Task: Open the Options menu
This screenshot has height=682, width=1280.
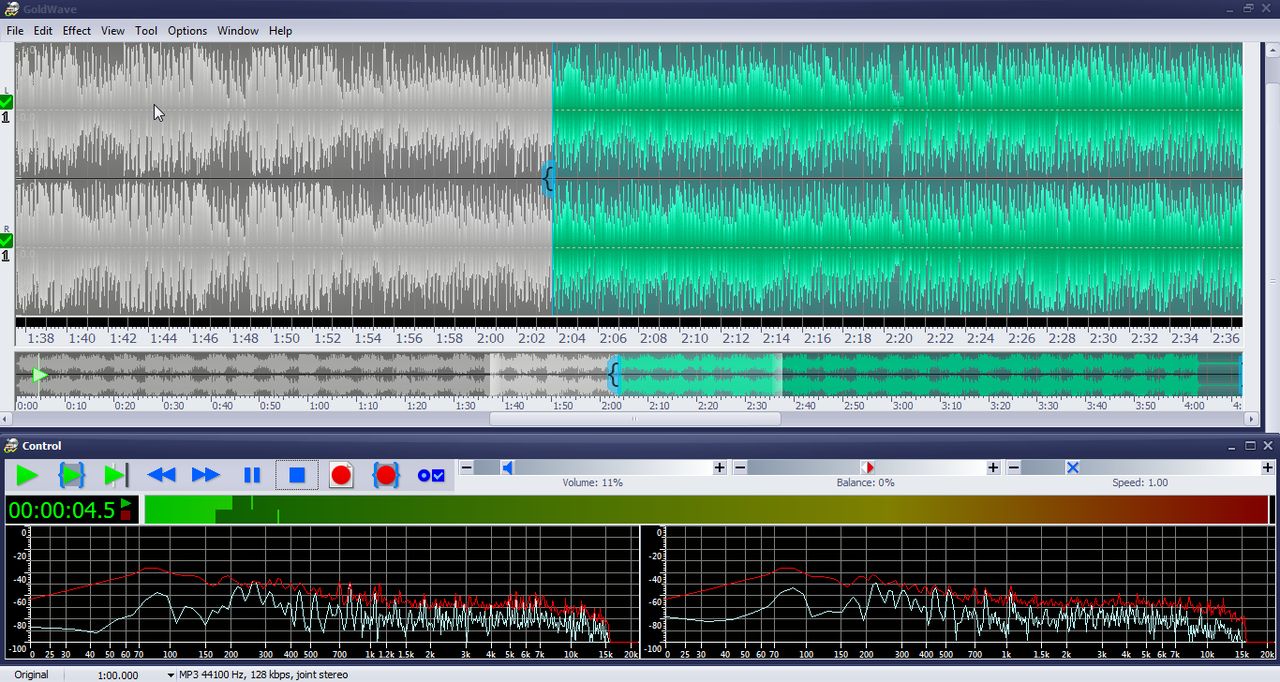Action: 187,31
